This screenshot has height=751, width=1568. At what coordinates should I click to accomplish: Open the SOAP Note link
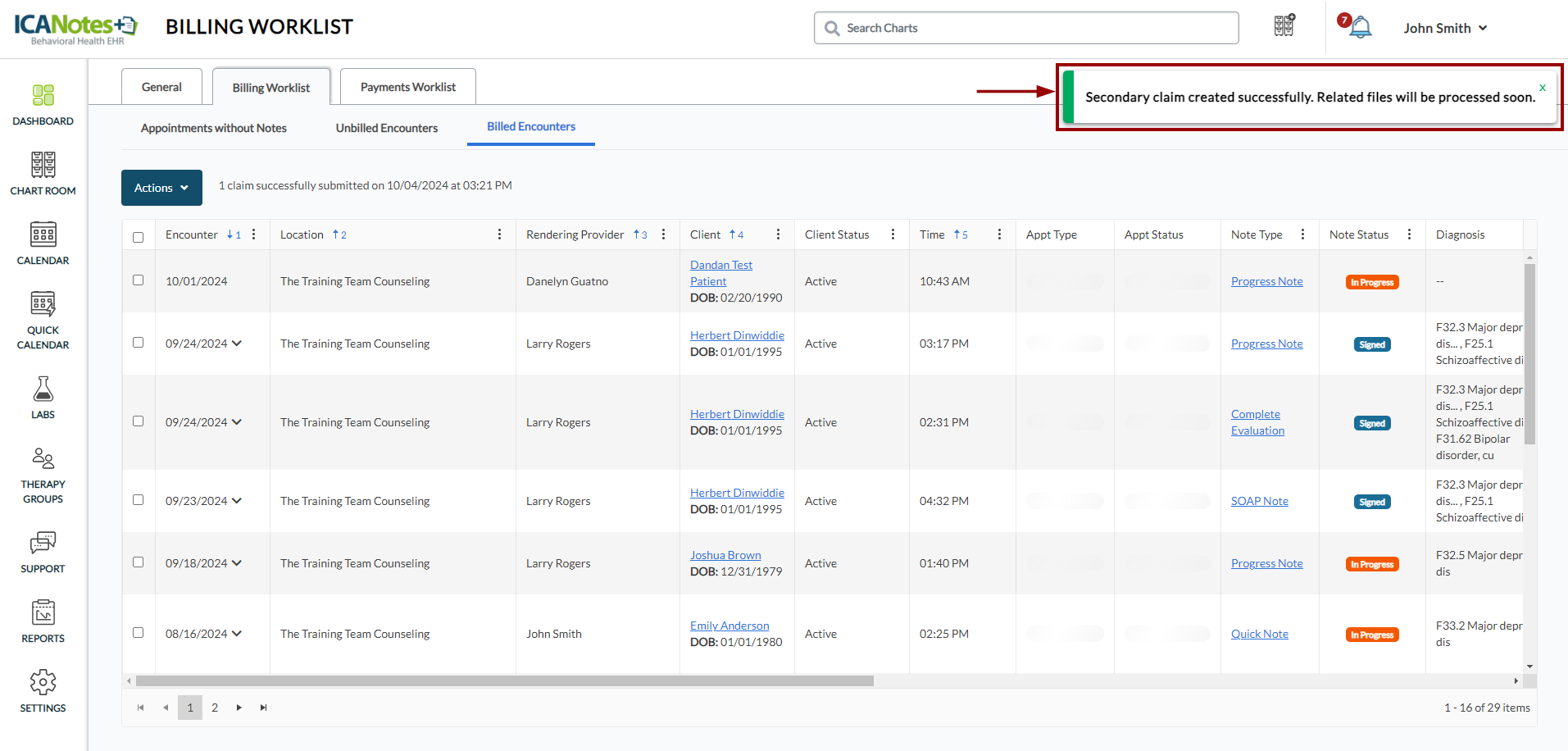1259,501
